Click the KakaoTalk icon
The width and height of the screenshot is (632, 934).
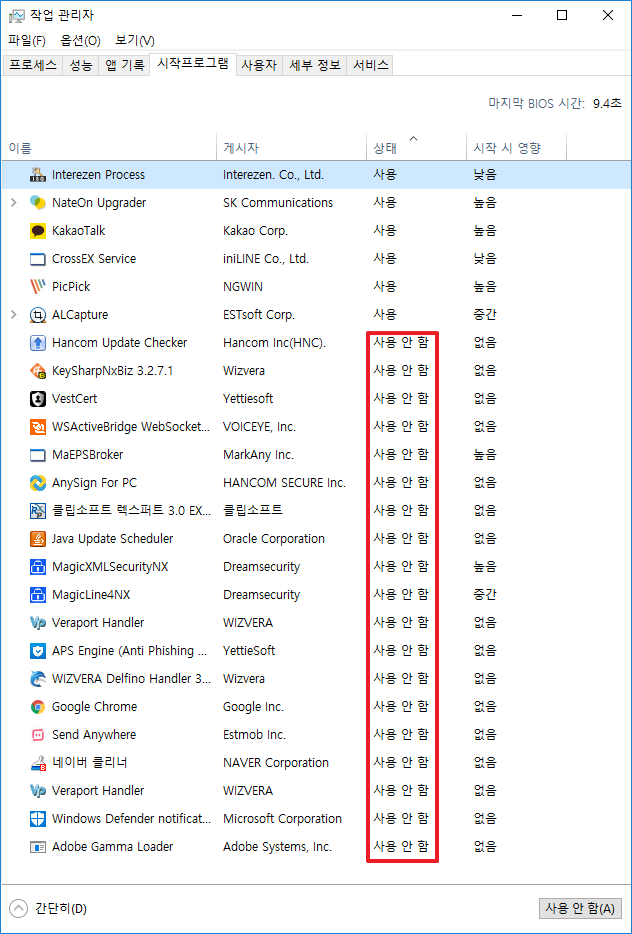[38, 231]
